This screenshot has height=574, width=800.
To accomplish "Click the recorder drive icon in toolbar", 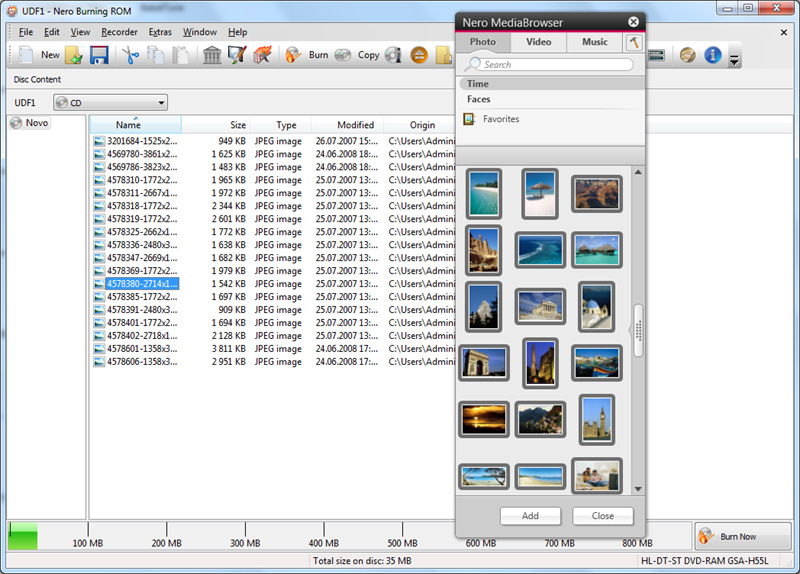I will (656, 55).
